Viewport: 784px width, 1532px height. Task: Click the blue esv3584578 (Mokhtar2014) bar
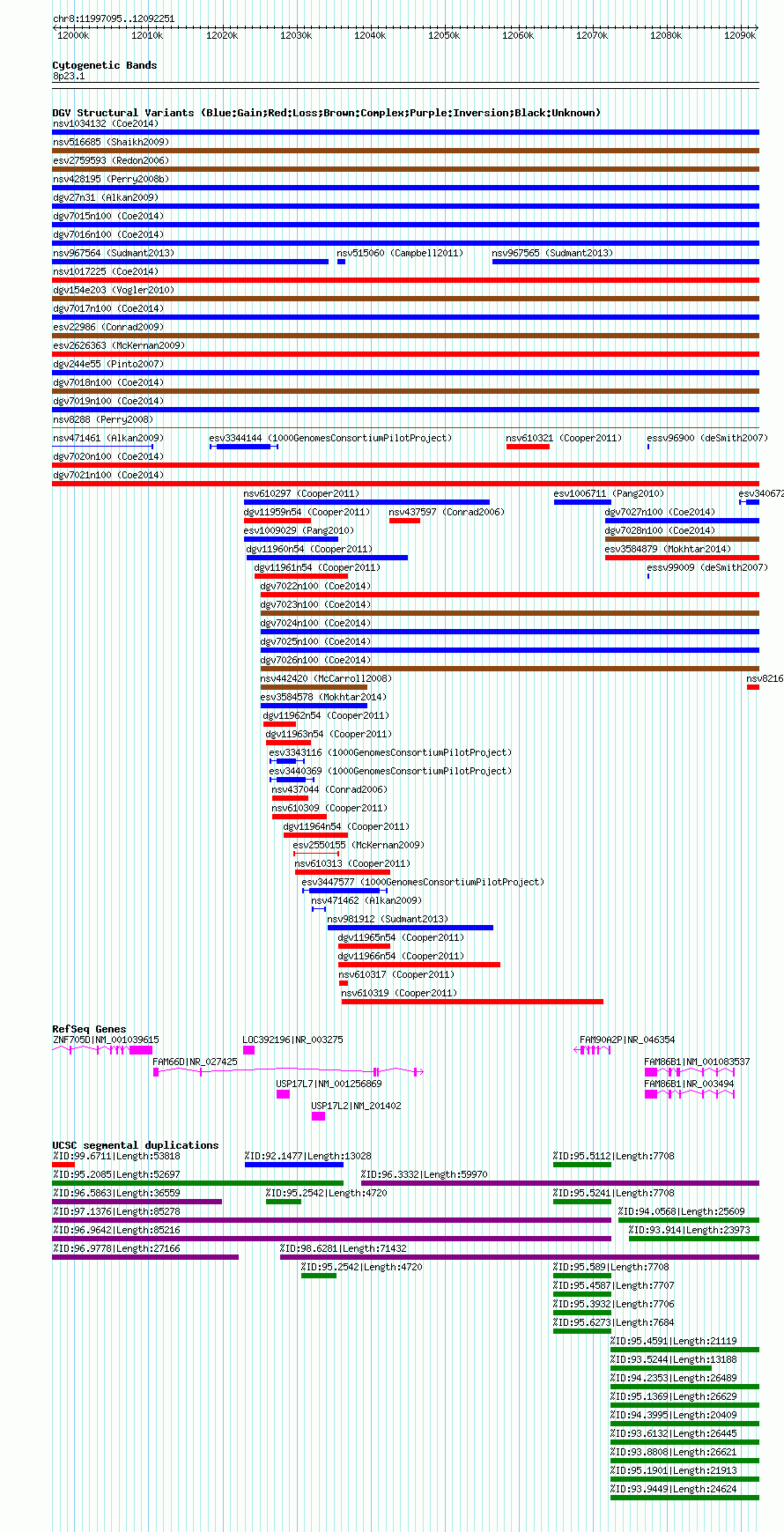[314, 706]
